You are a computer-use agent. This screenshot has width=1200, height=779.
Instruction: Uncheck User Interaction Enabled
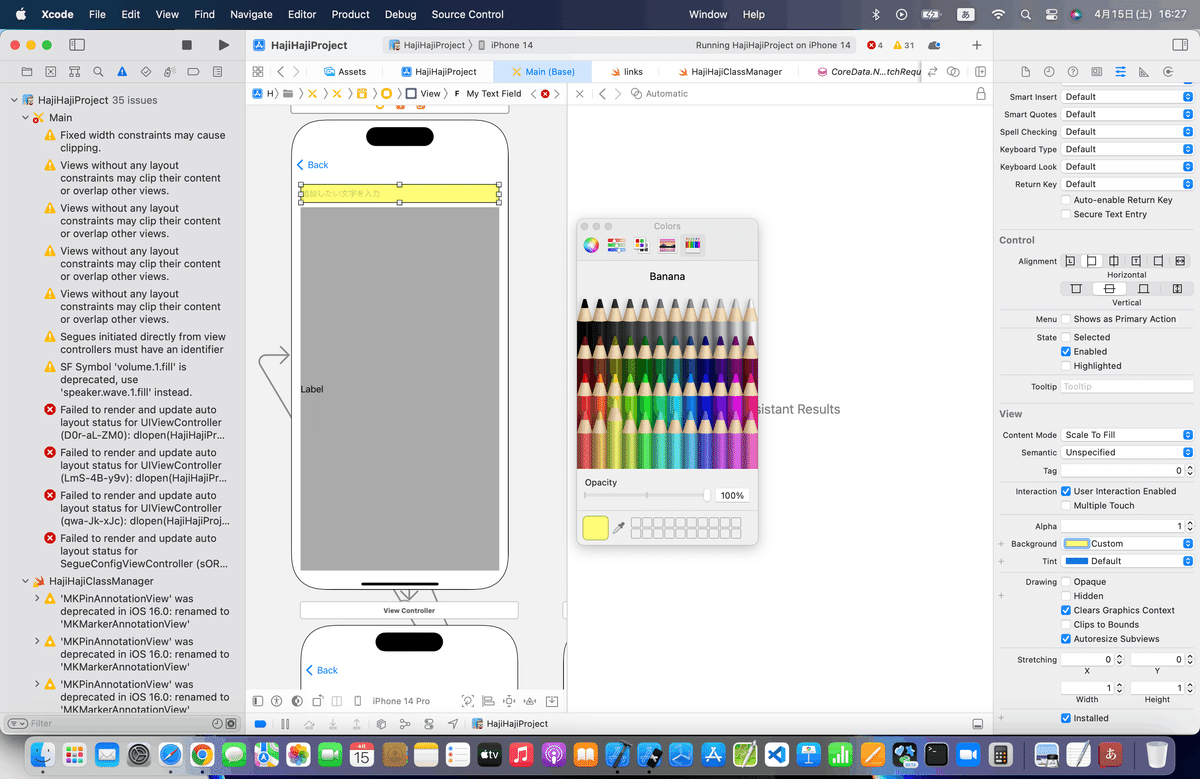tap(1066, 491)
